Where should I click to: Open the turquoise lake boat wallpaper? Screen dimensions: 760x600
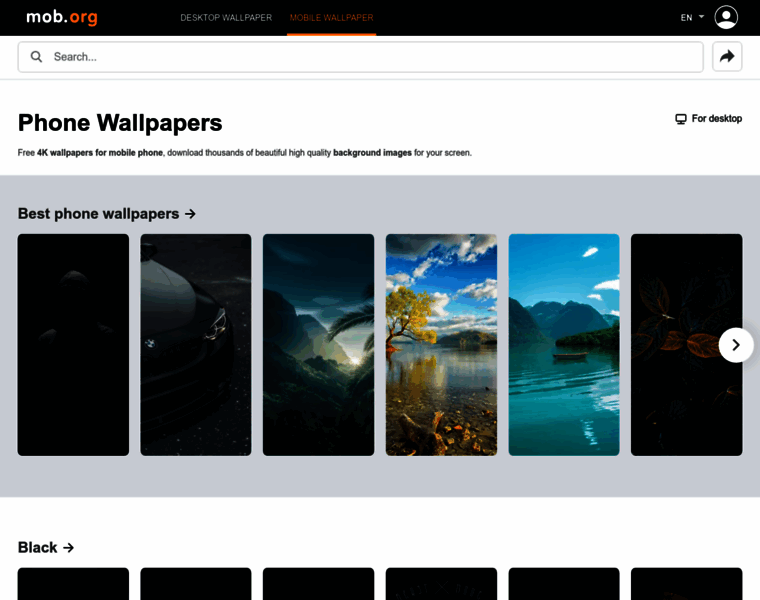coord(564,345)
